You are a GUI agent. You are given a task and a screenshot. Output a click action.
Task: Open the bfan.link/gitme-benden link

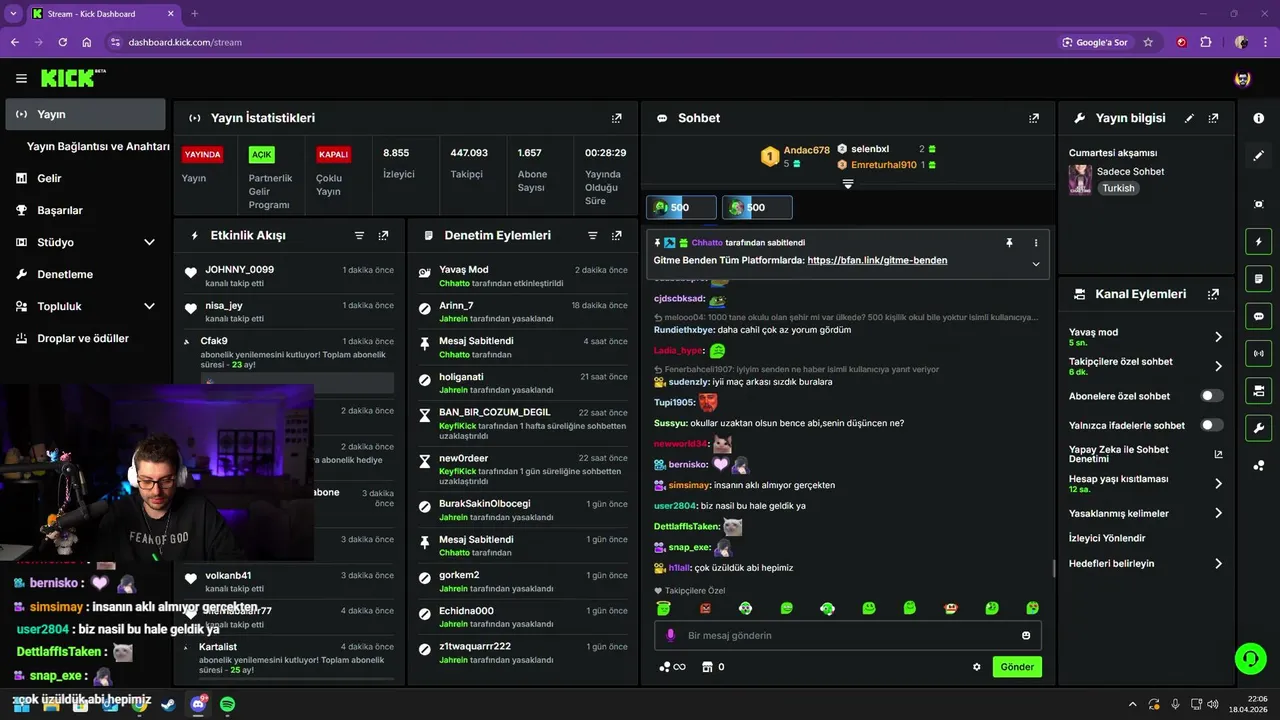[877, 260]
